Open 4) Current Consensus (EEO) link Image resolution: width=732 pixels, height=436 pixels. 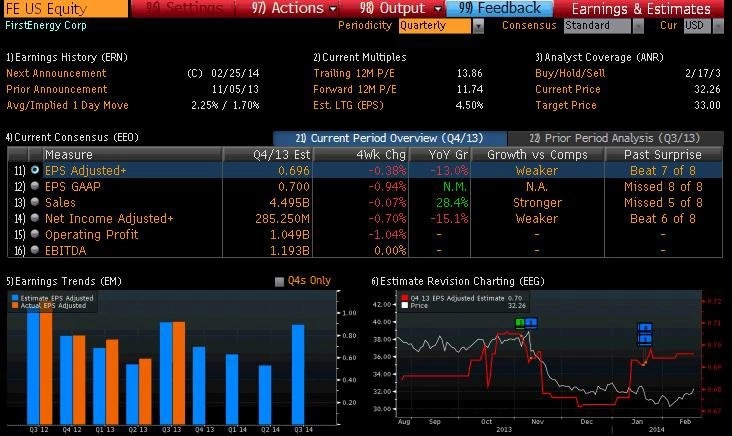pyautogui.click(x=72, y=137)
